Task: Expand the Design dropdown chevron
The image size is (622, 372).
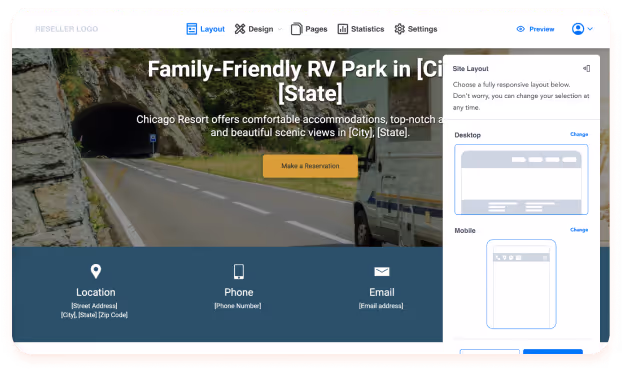Action: coord(280,29)
